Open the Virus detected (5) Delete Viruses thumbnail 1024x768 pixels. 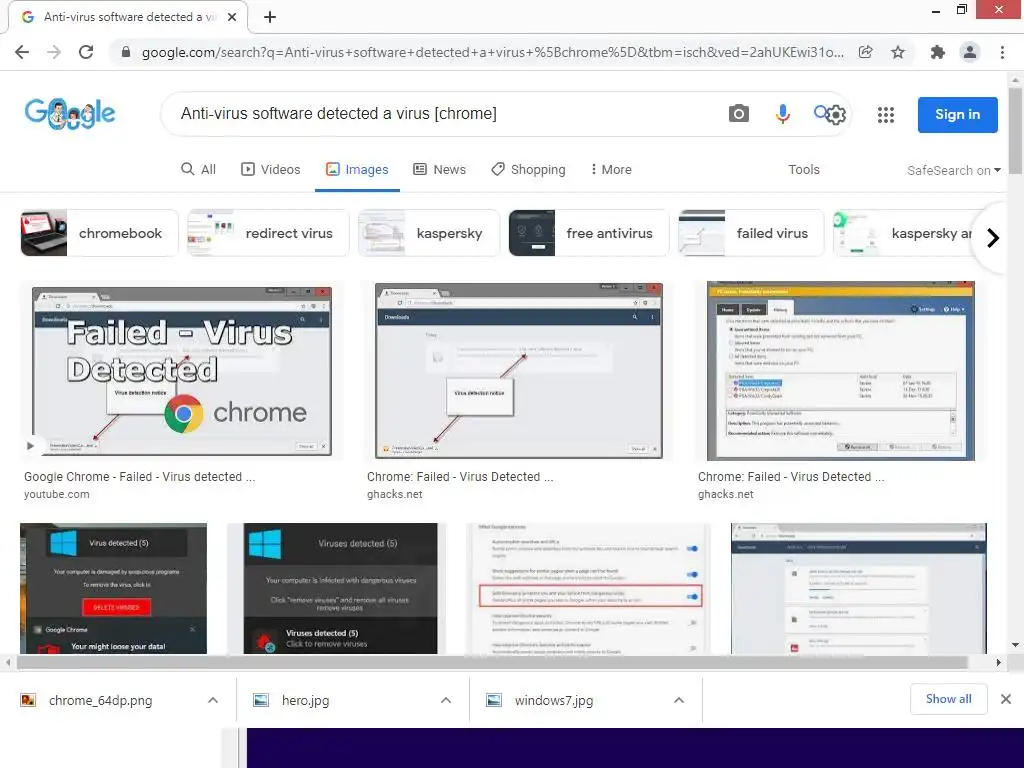click(x=114, y=588)
